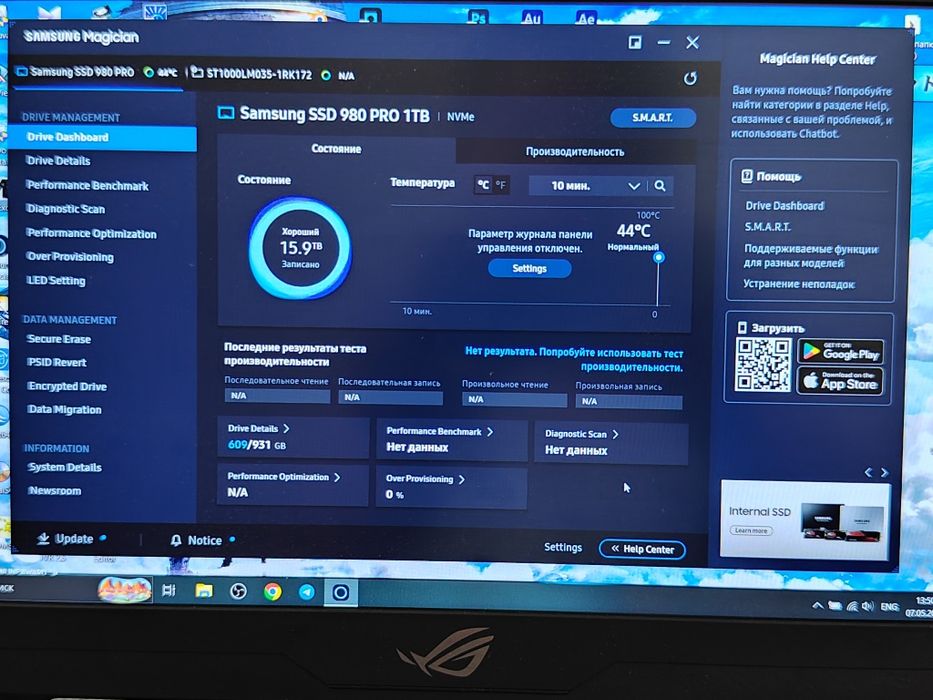Open Drive Details in sidebar
Screen dimensions: 933x700
[x=58, y=161]
